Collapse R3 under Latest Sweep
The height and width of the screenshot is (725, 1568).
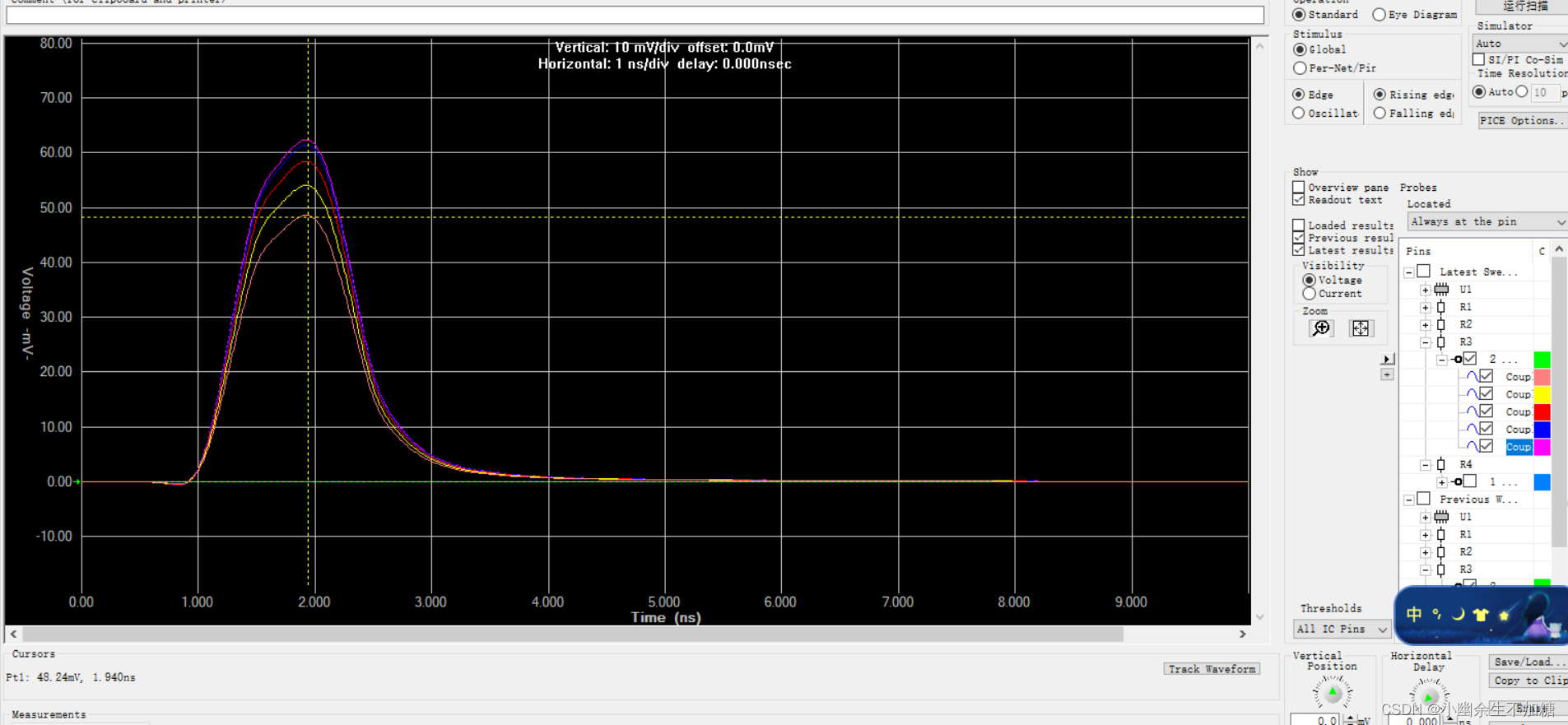(x=1425, y=342)
